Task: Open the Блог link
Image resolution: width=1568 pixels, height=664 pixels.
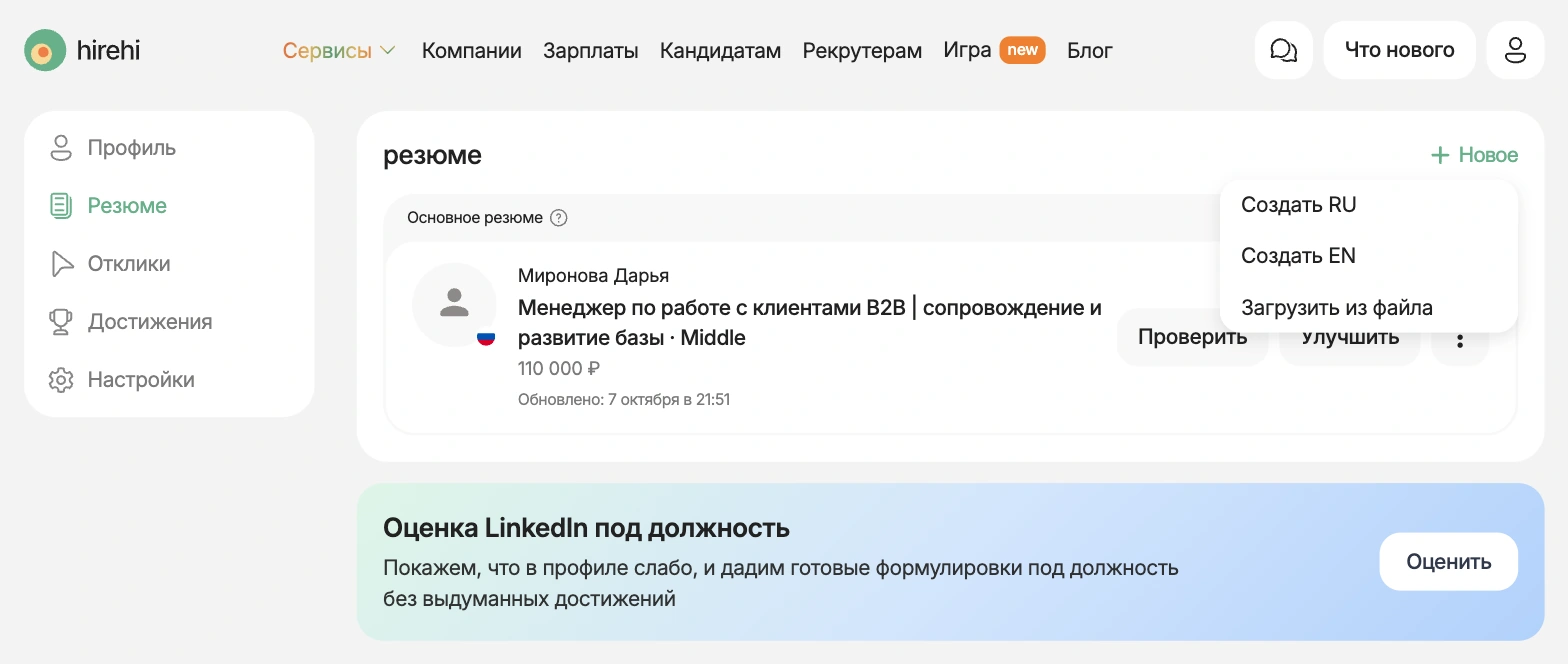Action: (1090, 50)
